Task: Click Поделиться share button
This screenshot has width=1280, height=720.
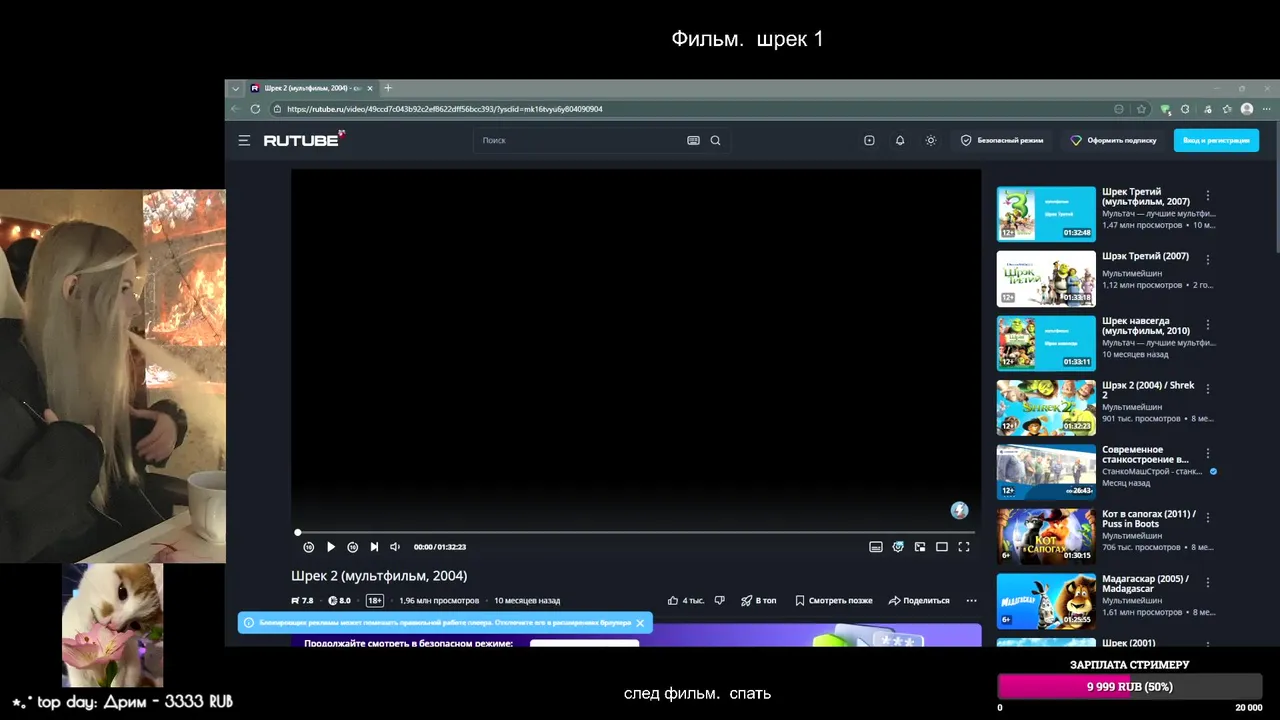Action: (x=919, y=601)
